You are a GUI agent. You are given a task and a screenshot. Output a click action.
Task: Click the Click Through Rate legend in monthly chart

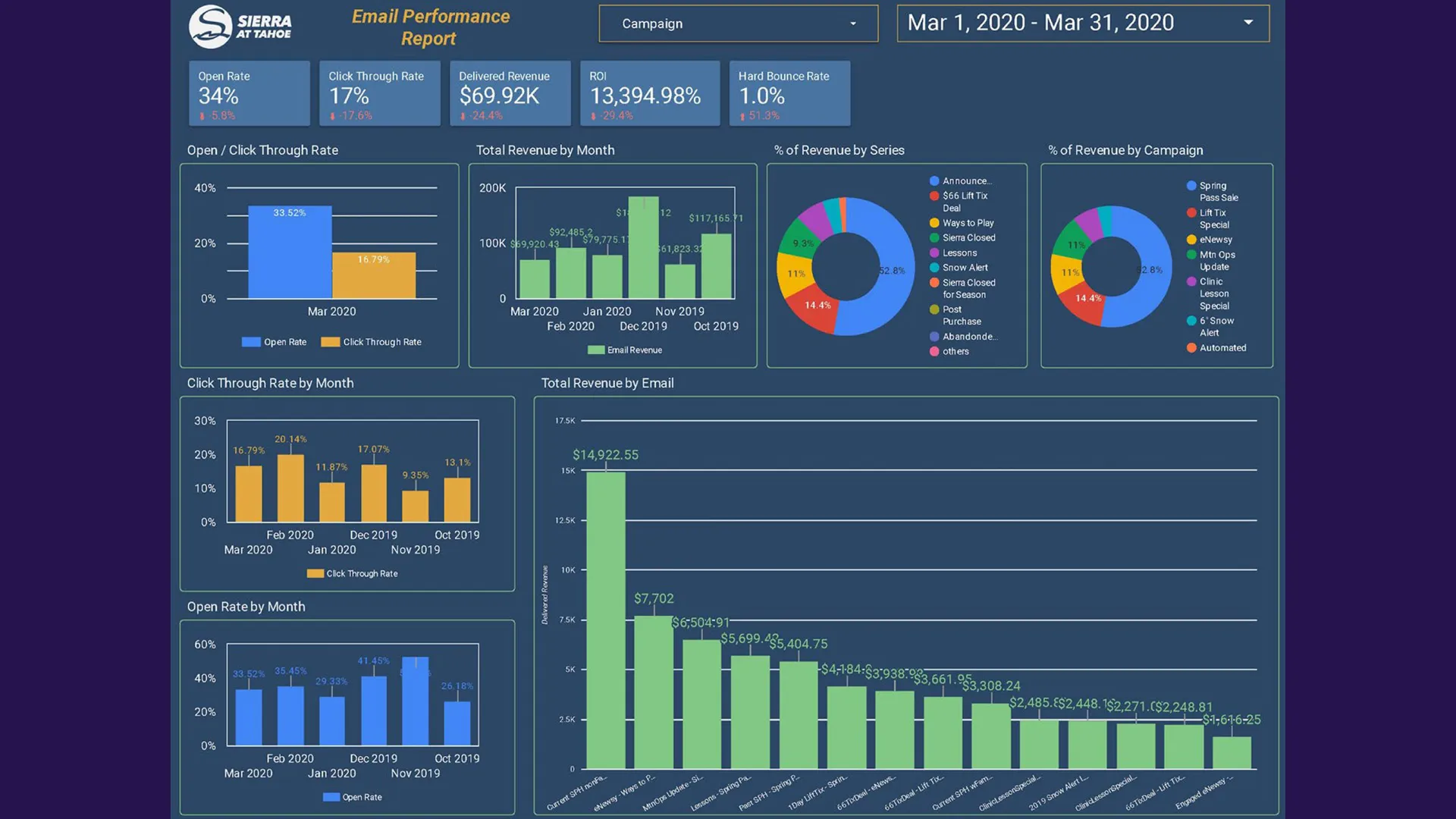click(x=352, y=574)
